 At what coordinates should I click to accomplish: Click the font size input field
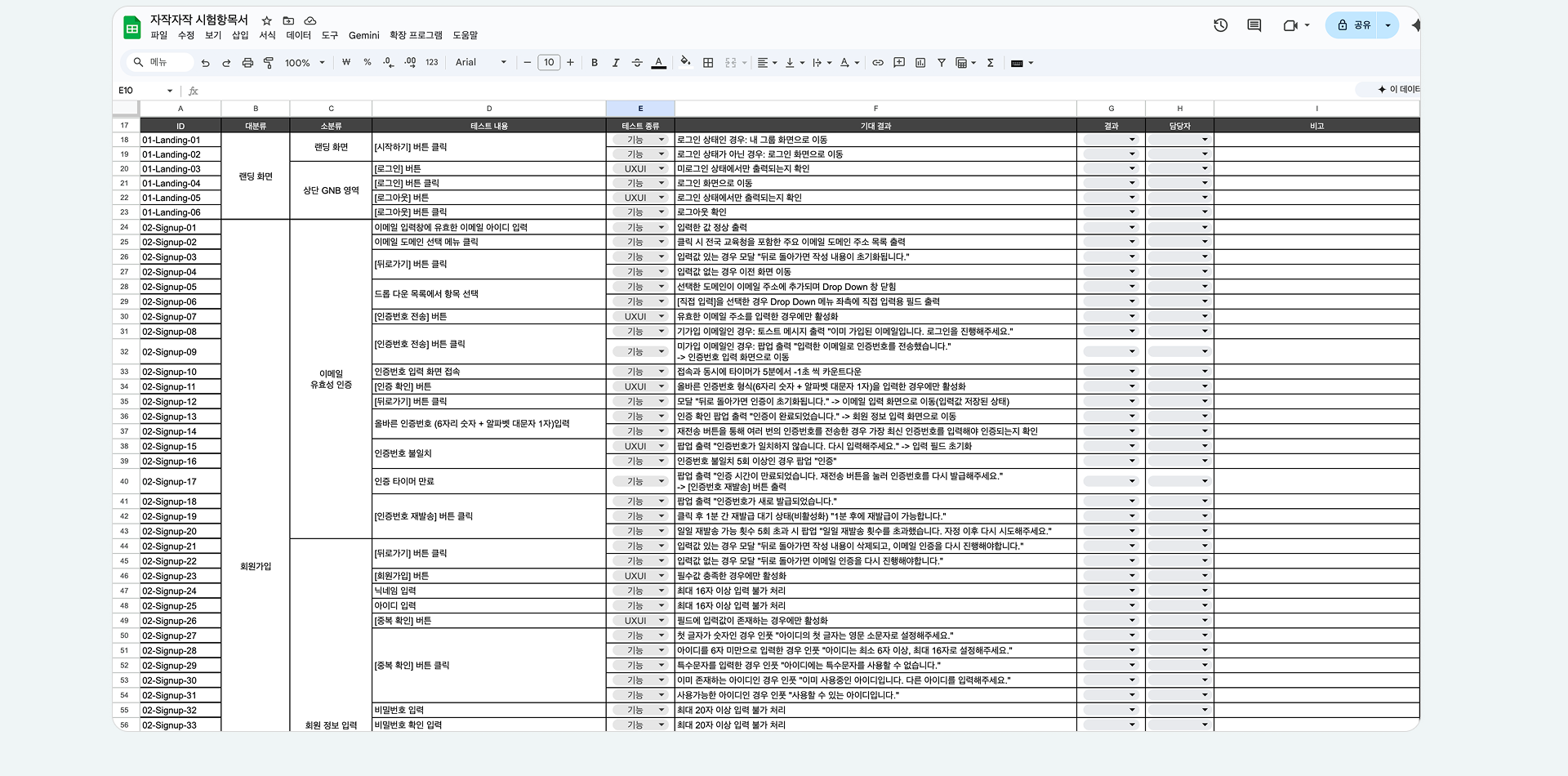[549, 63]
